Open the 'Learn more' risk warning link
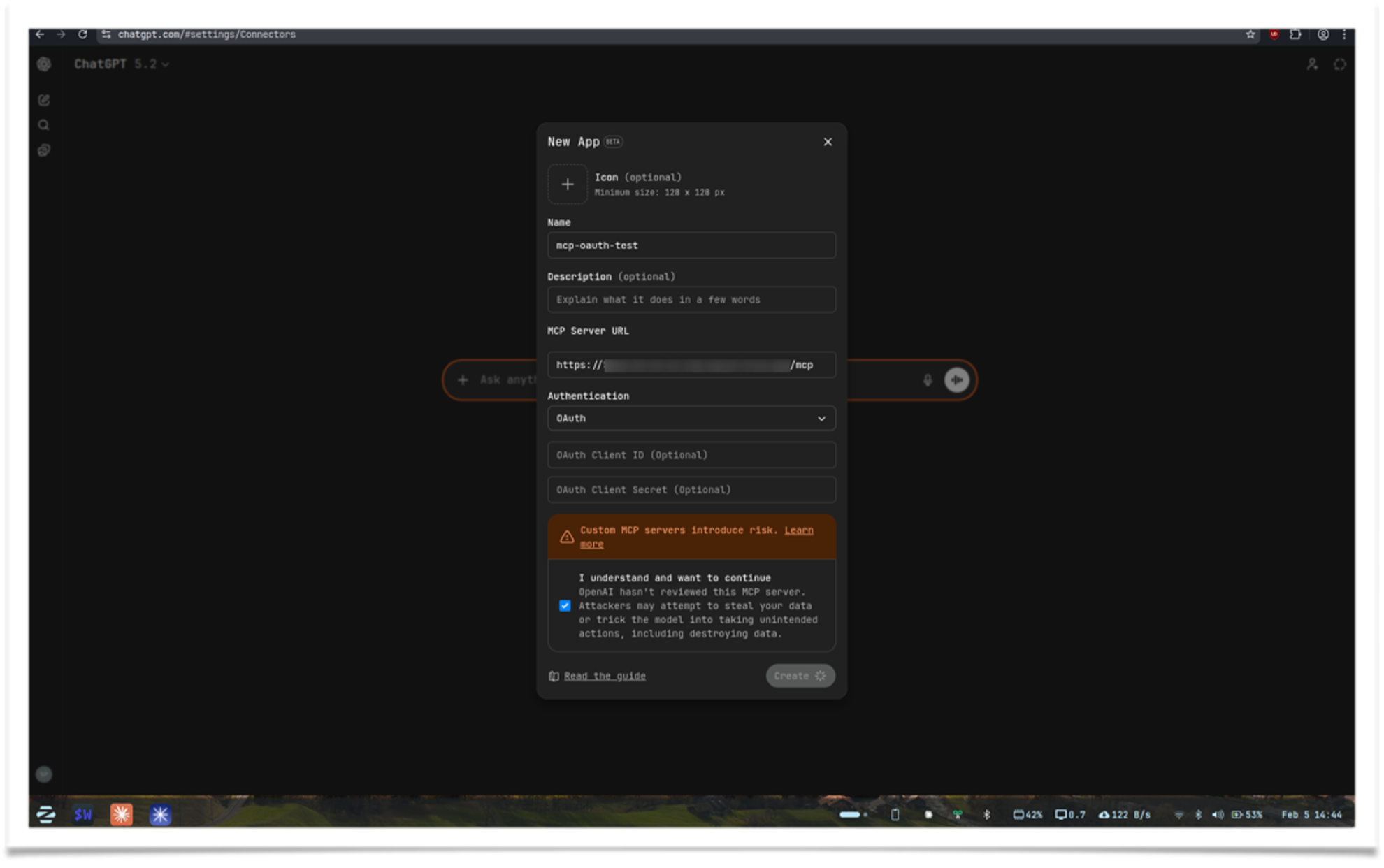 (799, 530)
